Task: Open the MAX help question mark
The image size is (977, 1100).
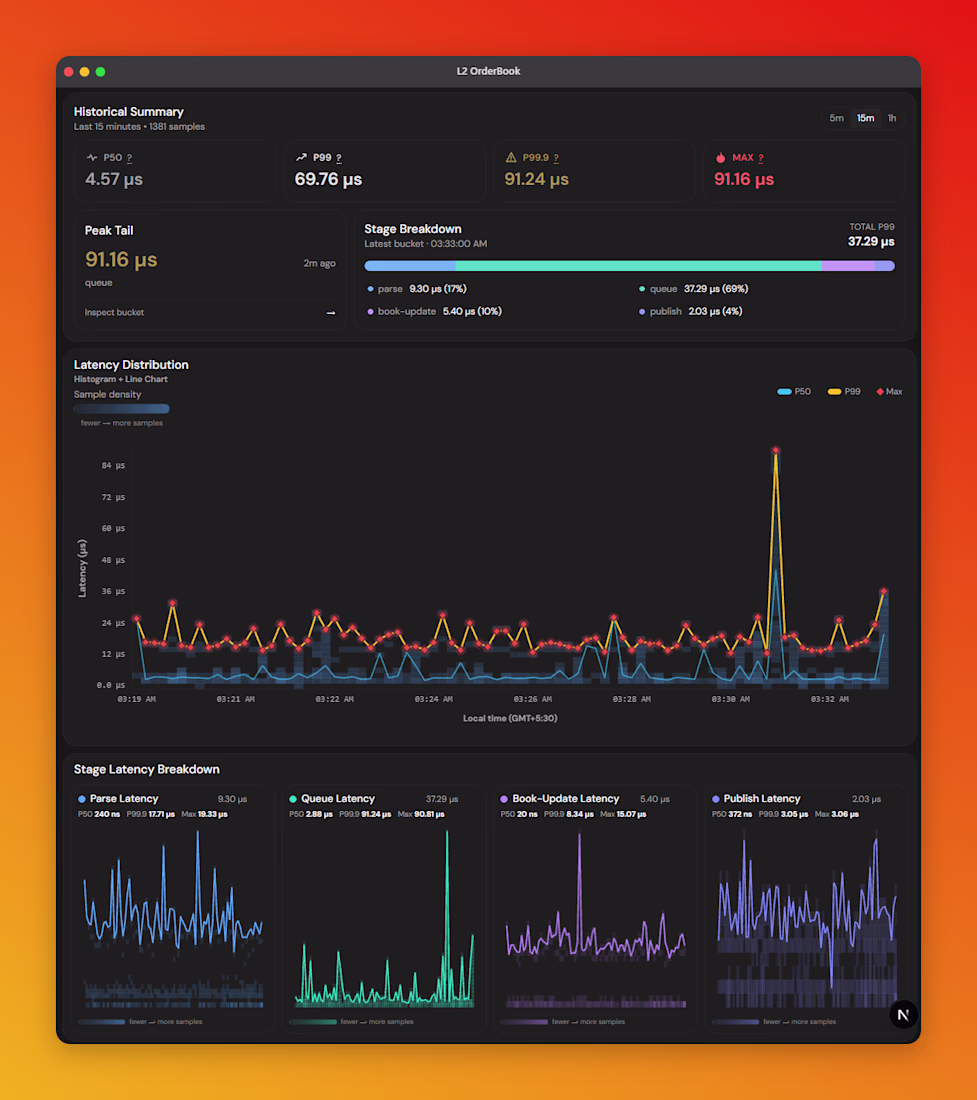Action: pyautogui.click(x=761, y=159)
